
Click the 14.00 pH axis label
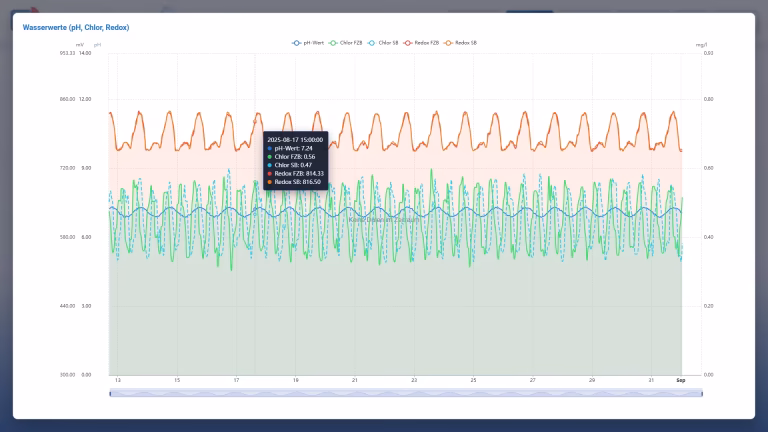85,53
